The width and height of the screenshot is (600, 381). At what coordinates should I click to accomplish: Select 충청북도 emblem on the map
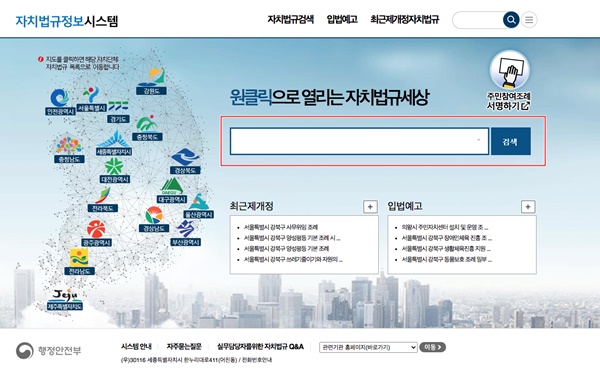click(x=147, y=128)
